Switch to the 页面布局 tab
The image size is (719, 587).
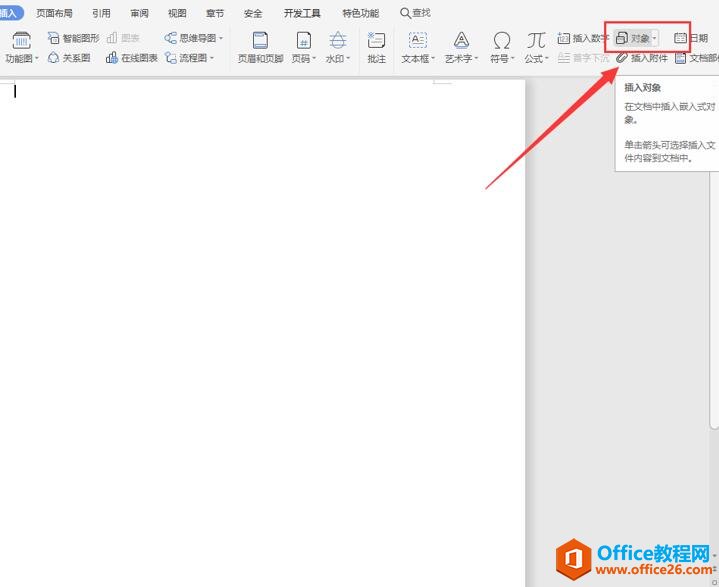tap(54, 13)
